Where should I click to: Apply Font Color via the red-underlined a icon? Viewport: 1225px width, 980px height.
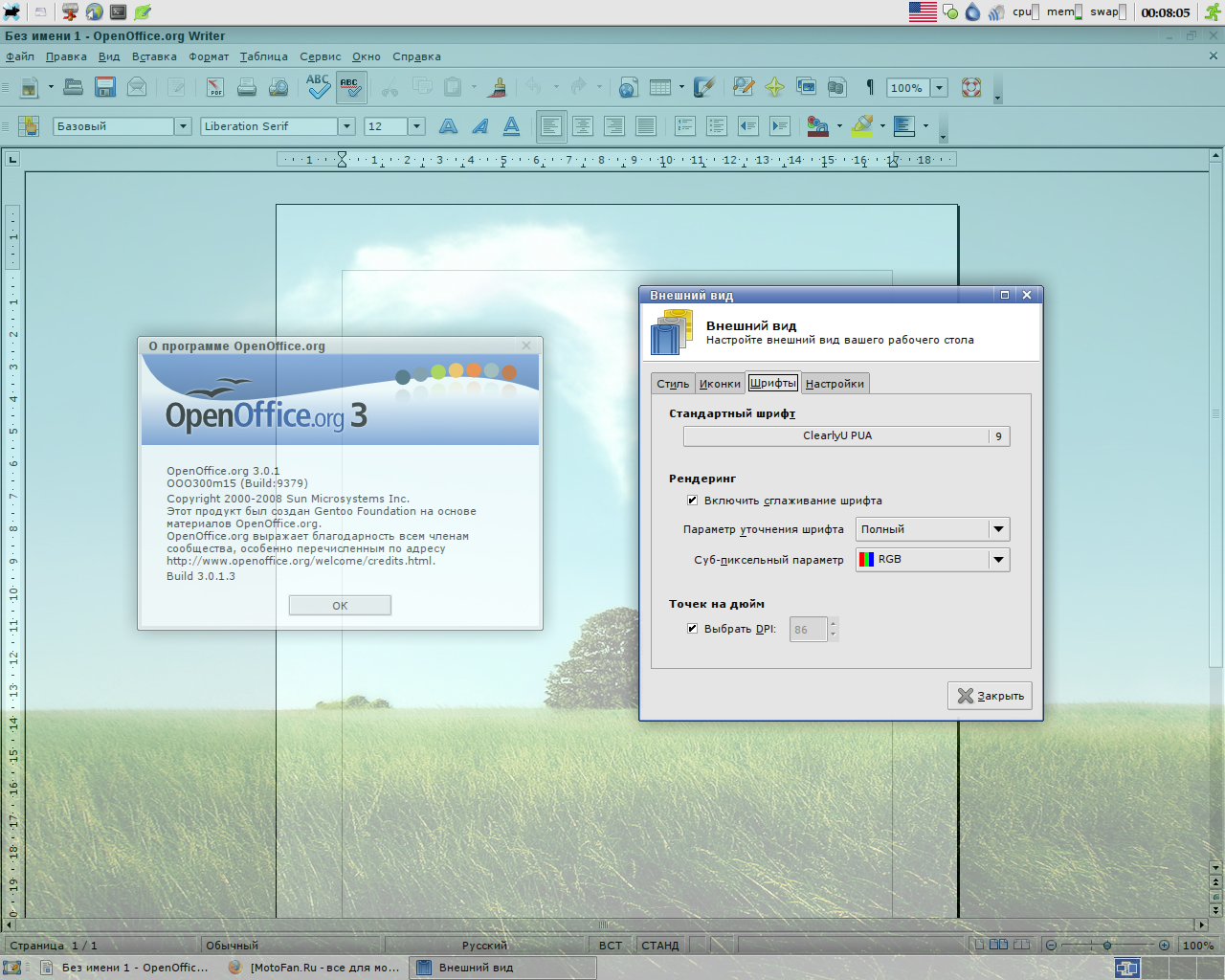tap(818, 126)
